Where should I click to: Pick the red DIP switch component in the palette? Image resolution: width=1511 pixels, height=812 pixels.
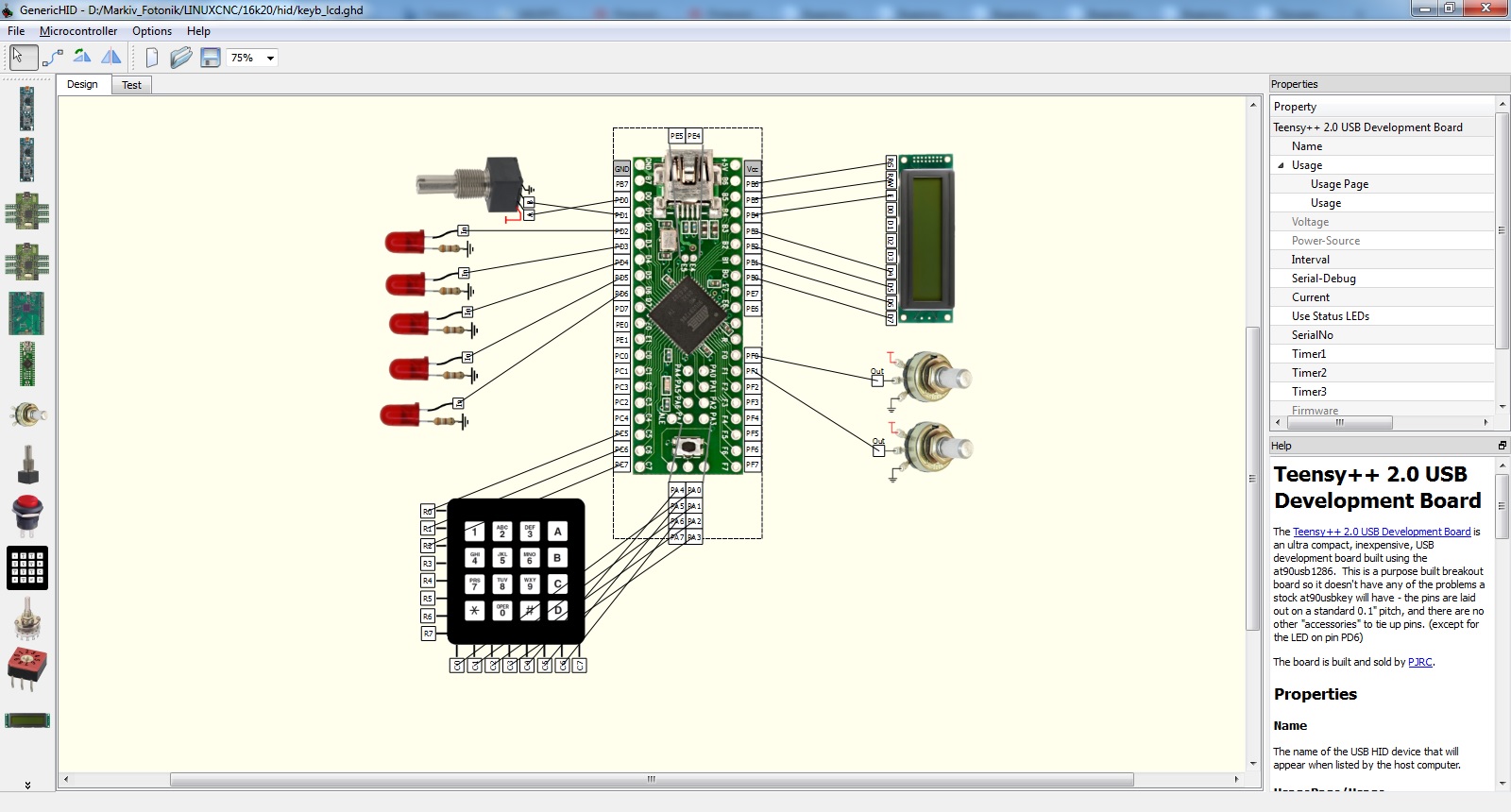click(x=27, y=668)
